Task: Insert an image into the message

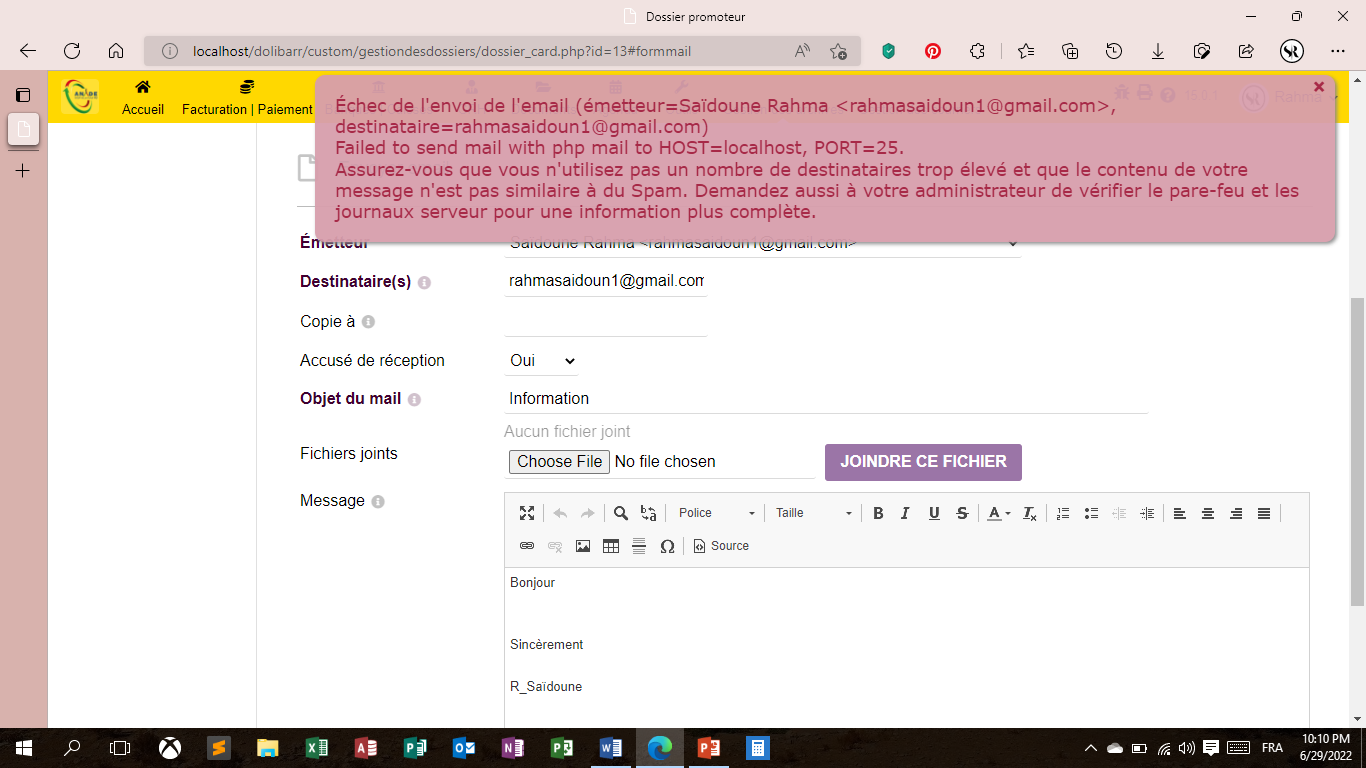Action: [583, 546]
